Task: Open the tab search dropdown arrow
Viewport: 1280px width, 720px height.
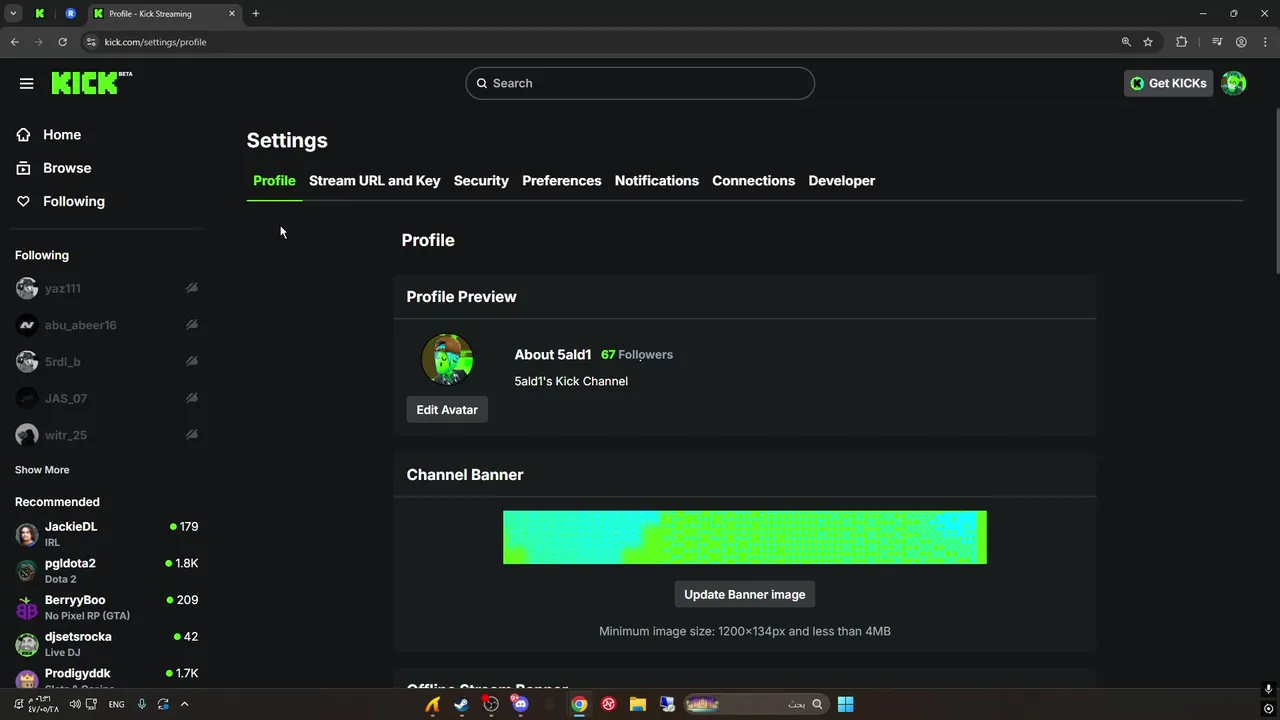Action: [x=13, y=14]
